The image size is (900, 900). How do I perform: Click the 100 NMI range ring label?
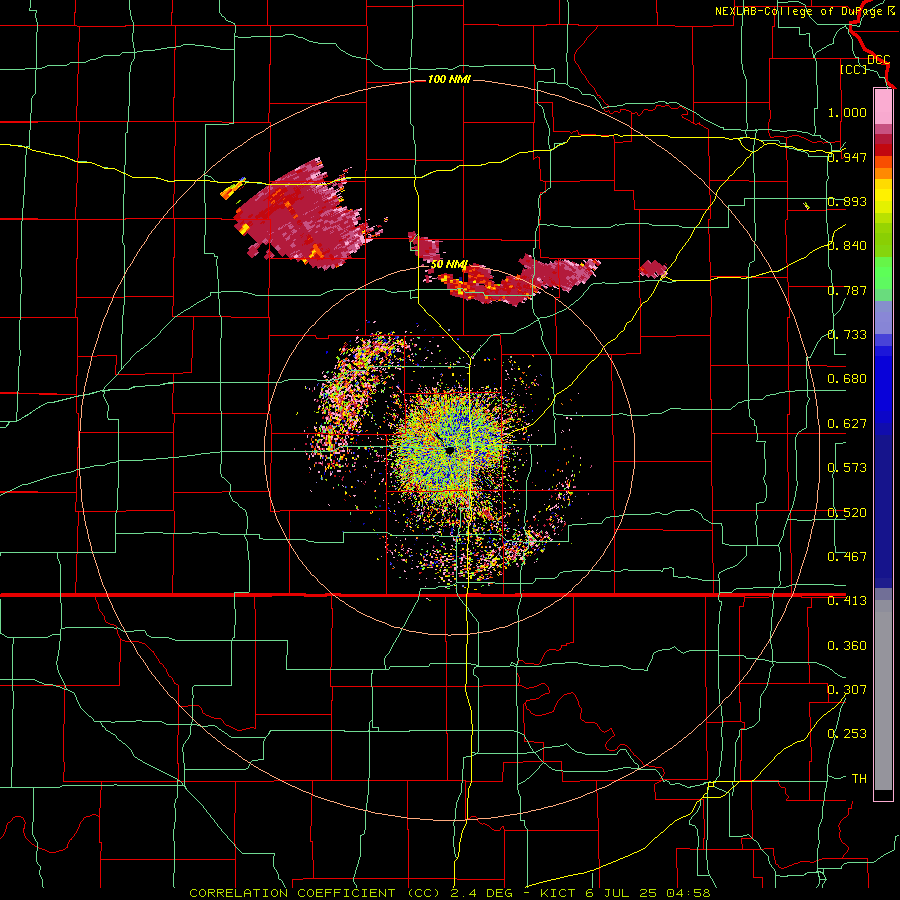coord(449,79)
